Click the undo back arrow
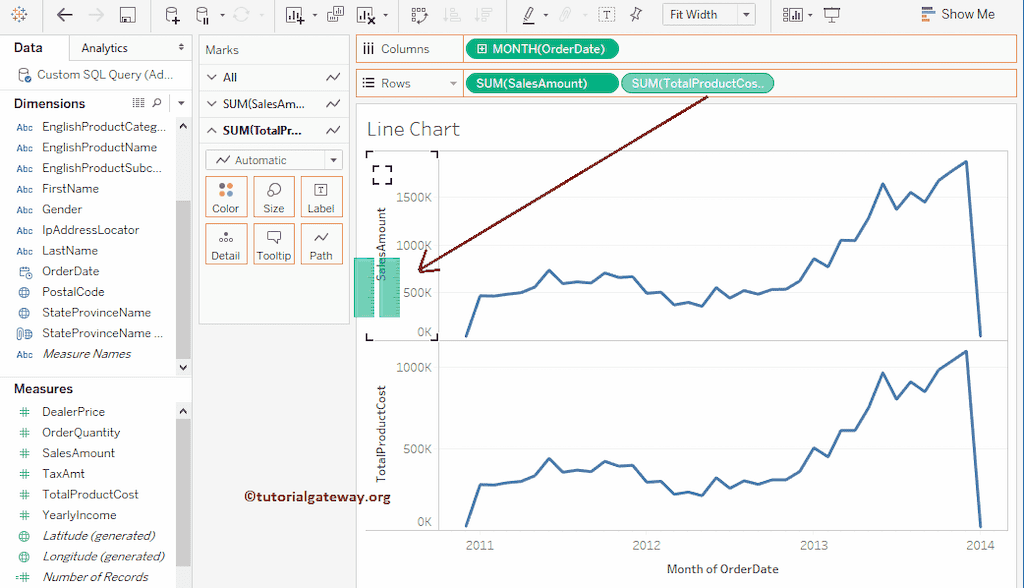This screenshot has height=588, width=1024. [65, 15]
